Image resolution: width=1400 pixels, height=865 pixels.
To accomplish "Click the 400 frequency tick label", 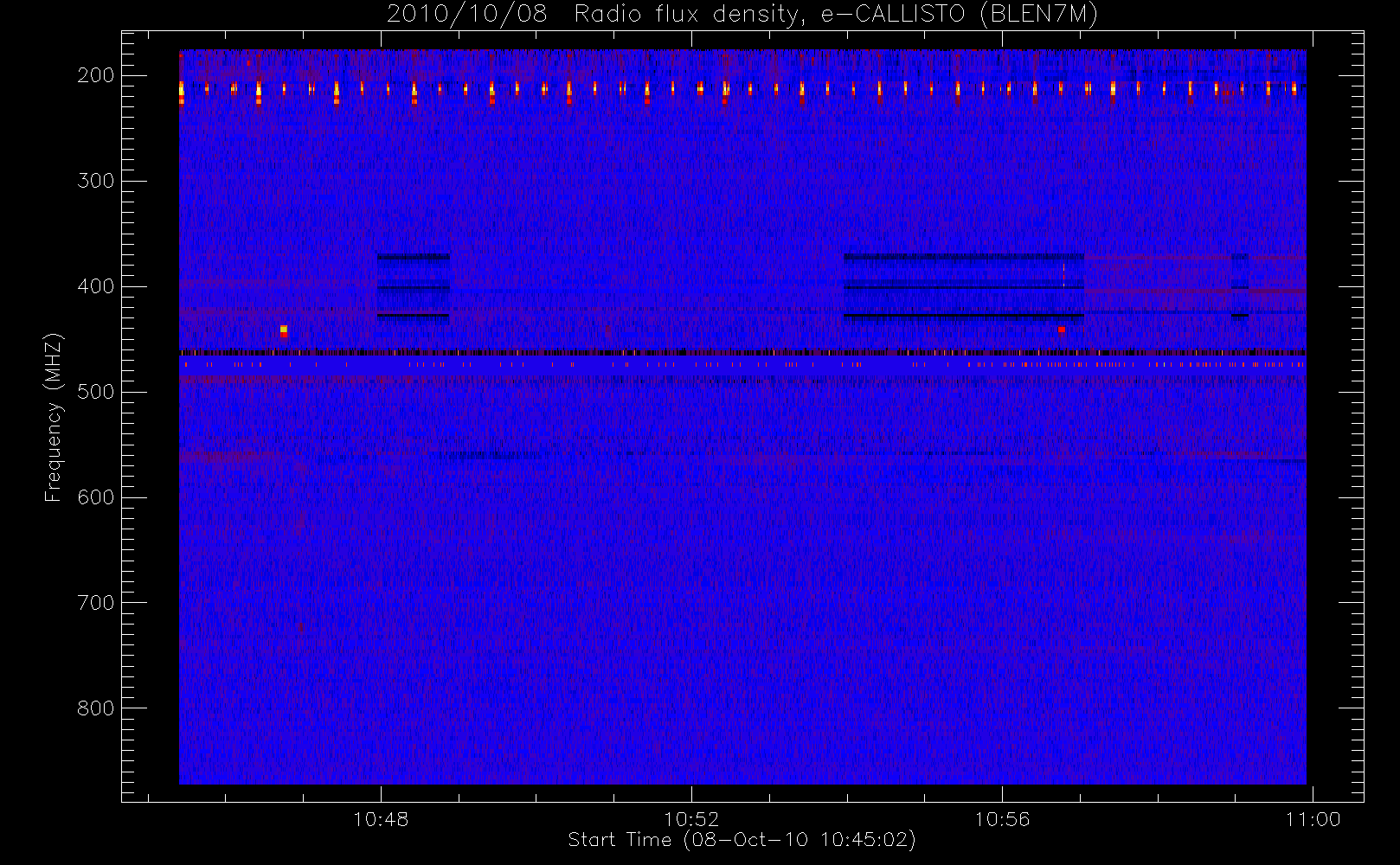I will 96,286.
